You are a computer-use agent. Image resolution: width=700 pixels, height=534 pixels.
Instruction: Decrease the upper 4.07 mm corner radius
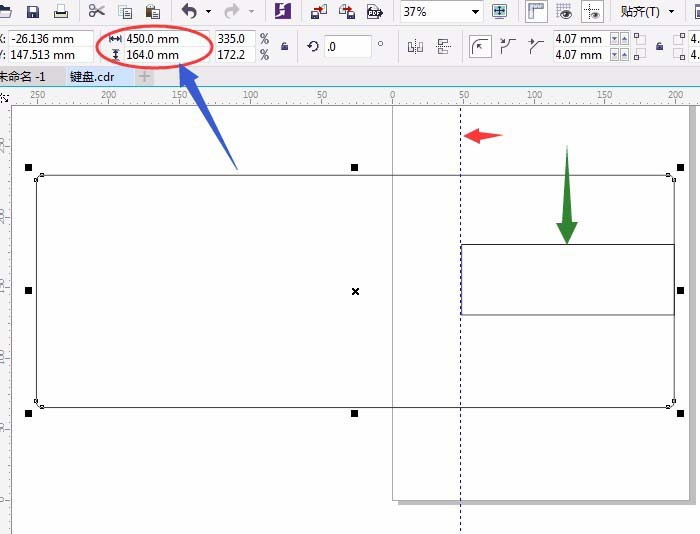pyautogui.click(x=615, y=39)
